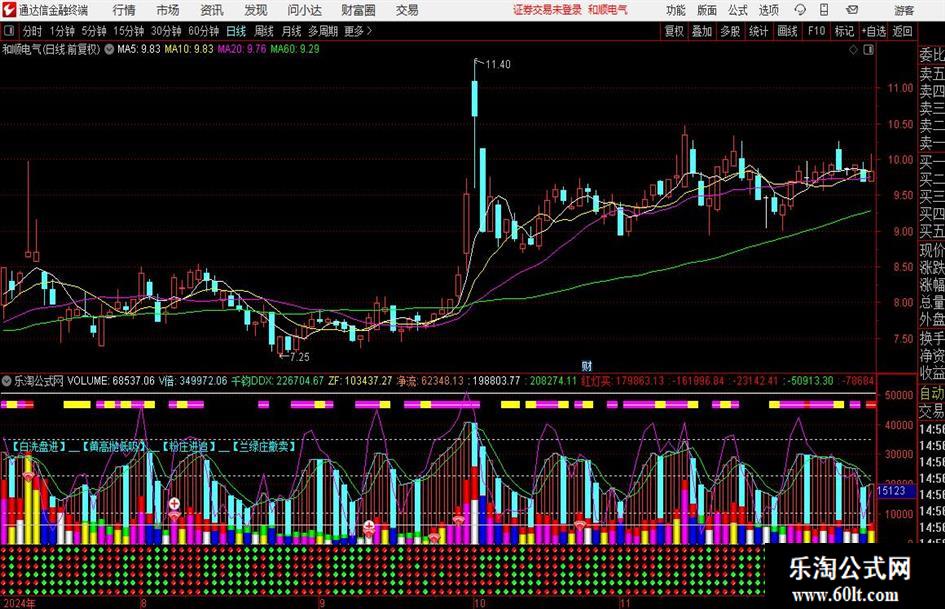Click the F10 company info button

tap(816, 31)
